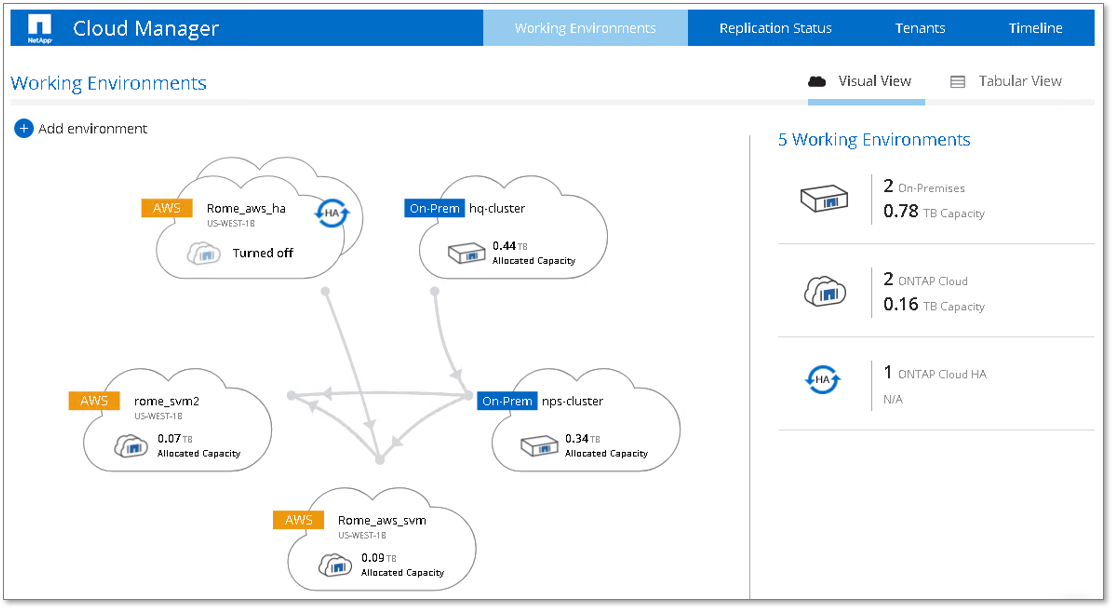1113x609 pixels.
Task: Click the 0.44 TB capacity value
Action: [510, 246]
